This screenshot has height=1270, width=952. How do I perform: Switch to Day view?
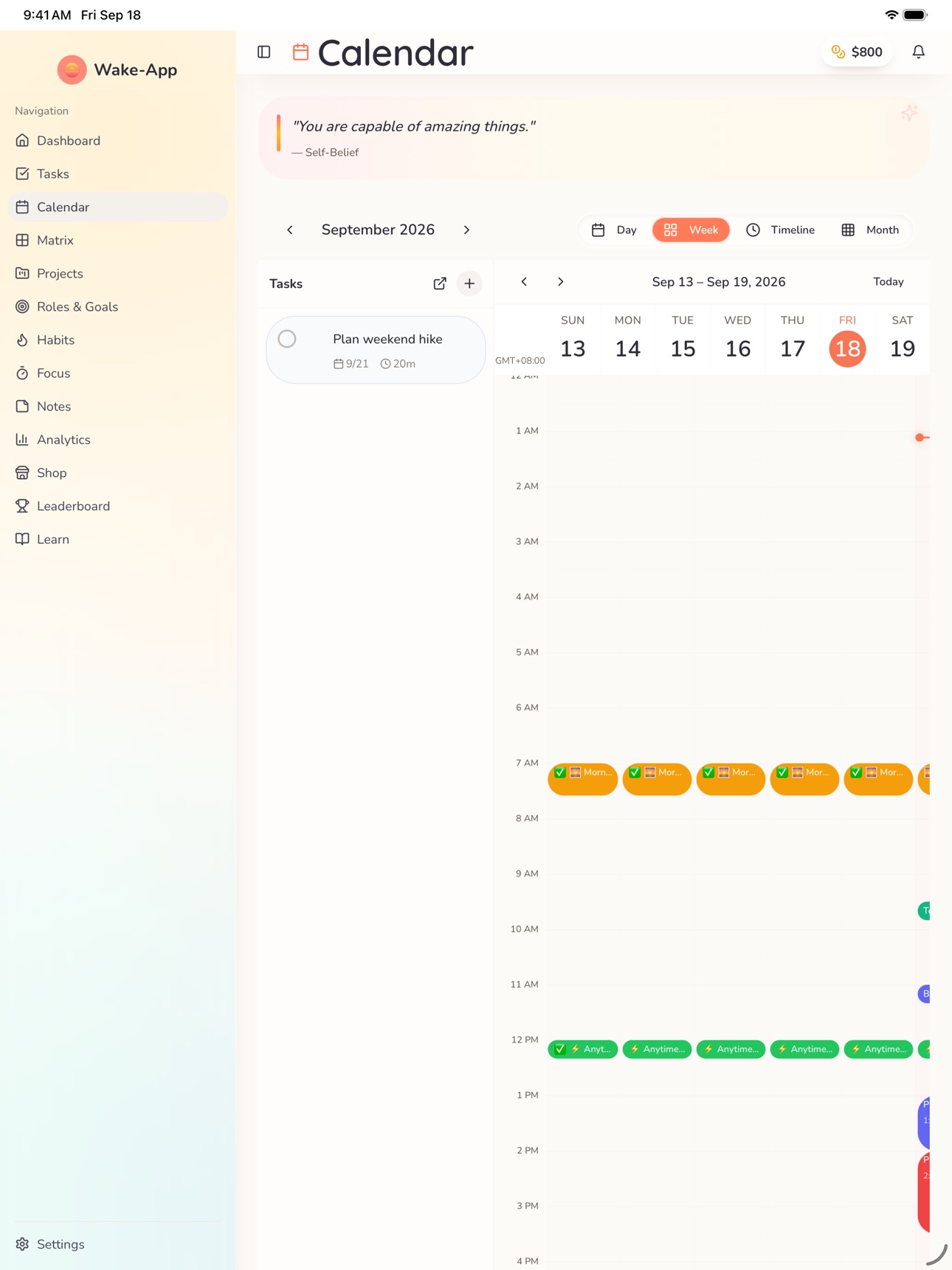[x=614, y=230]
